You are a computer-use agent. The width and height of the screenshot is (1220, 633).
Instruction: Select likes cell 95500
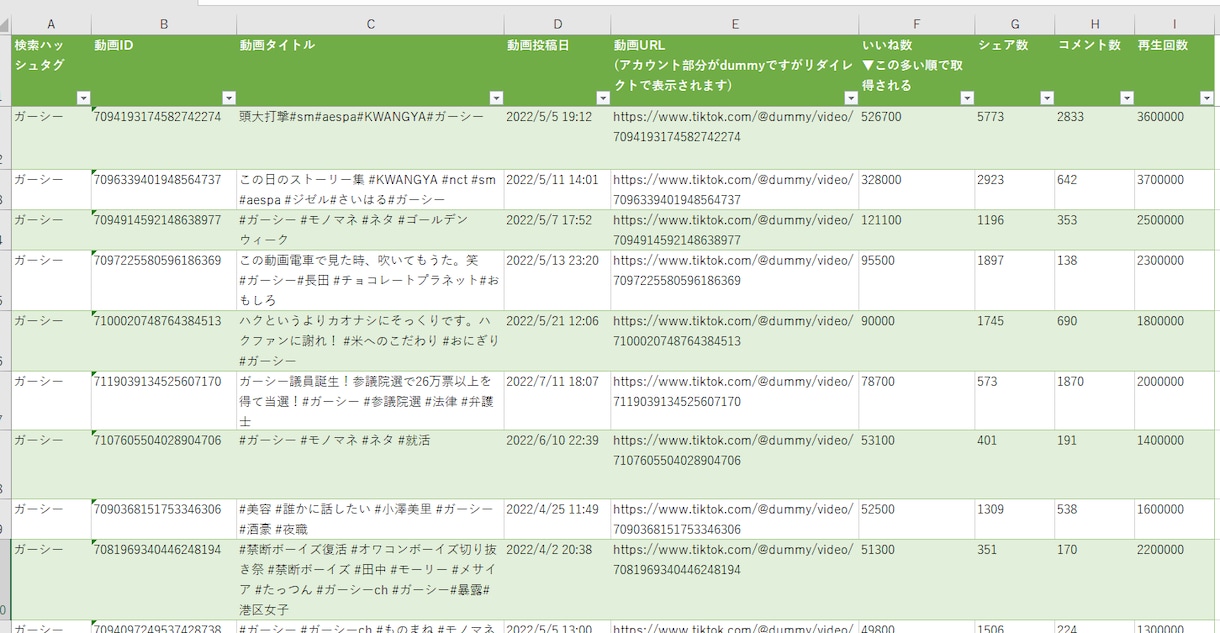[x=917, y=280]
